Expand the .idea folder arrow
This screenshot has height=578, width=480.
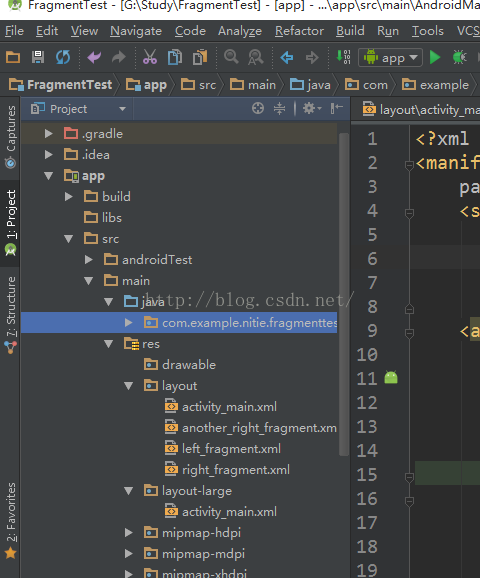tap(48, 154)
